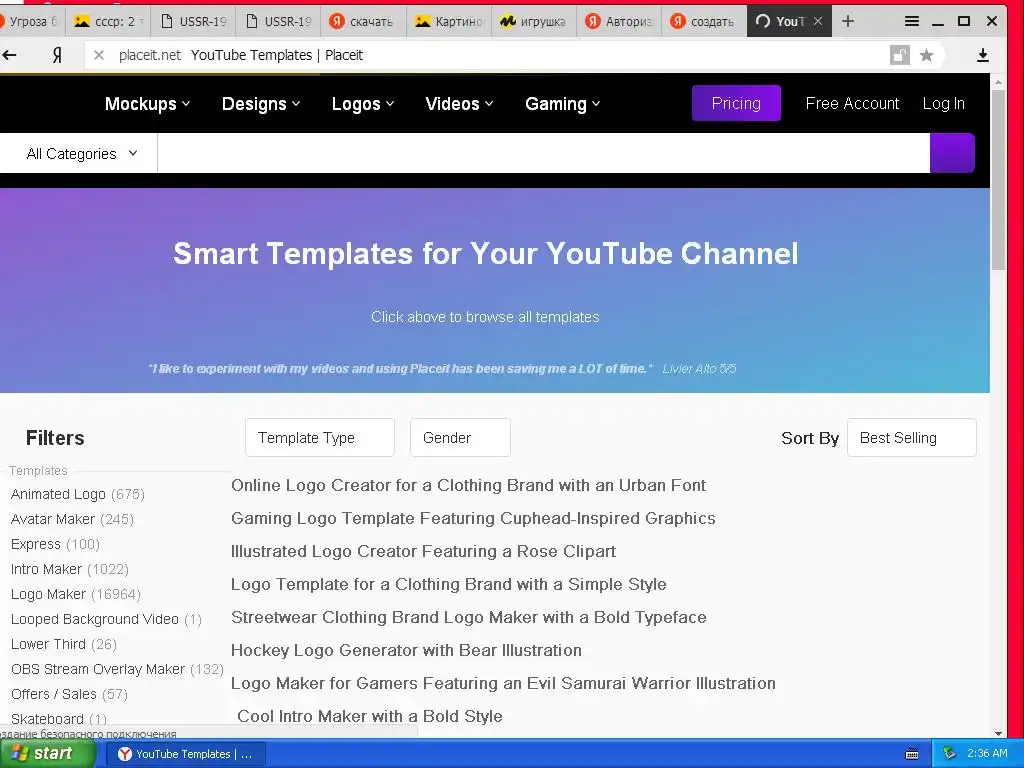The image size is (1024, 768).
Task: Open the Best Selling sort dropdown
Action: click(x=912, y=438)
